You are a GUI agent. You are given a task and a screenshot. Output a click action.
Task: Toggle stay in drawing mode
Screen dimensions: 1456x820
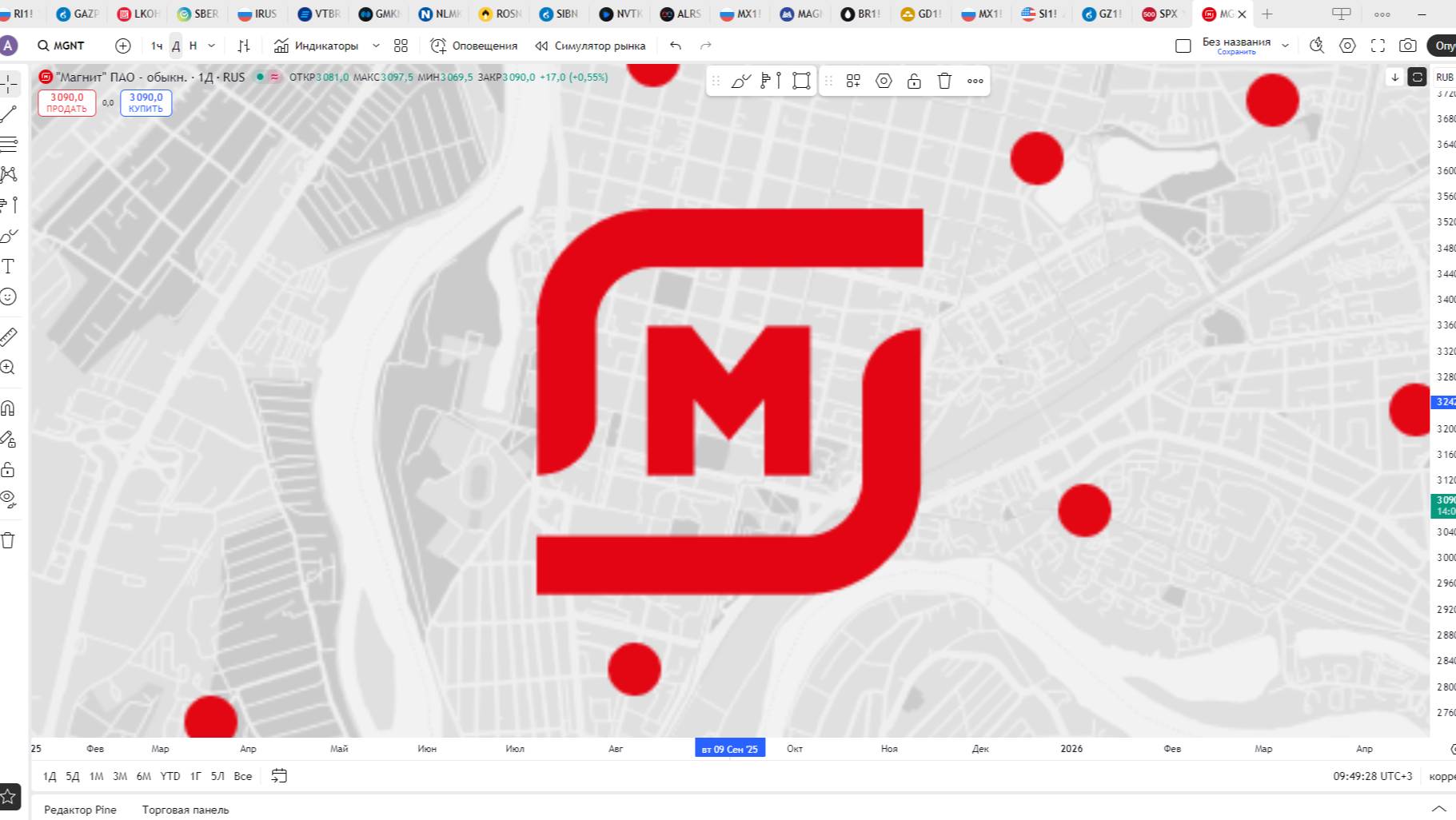[9, 439]
